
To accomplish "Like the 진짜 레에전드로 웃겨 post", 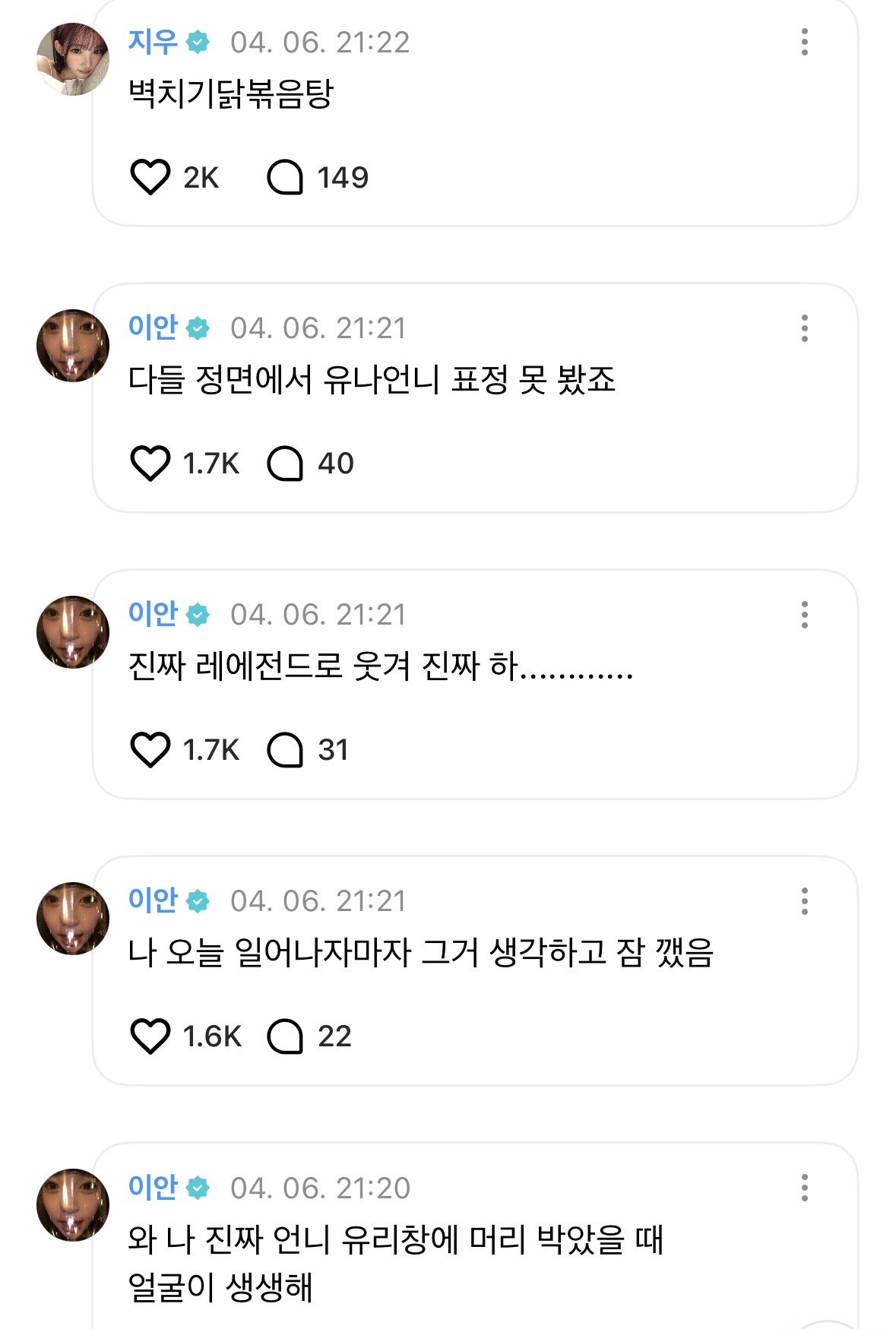I will coord(150,750).
